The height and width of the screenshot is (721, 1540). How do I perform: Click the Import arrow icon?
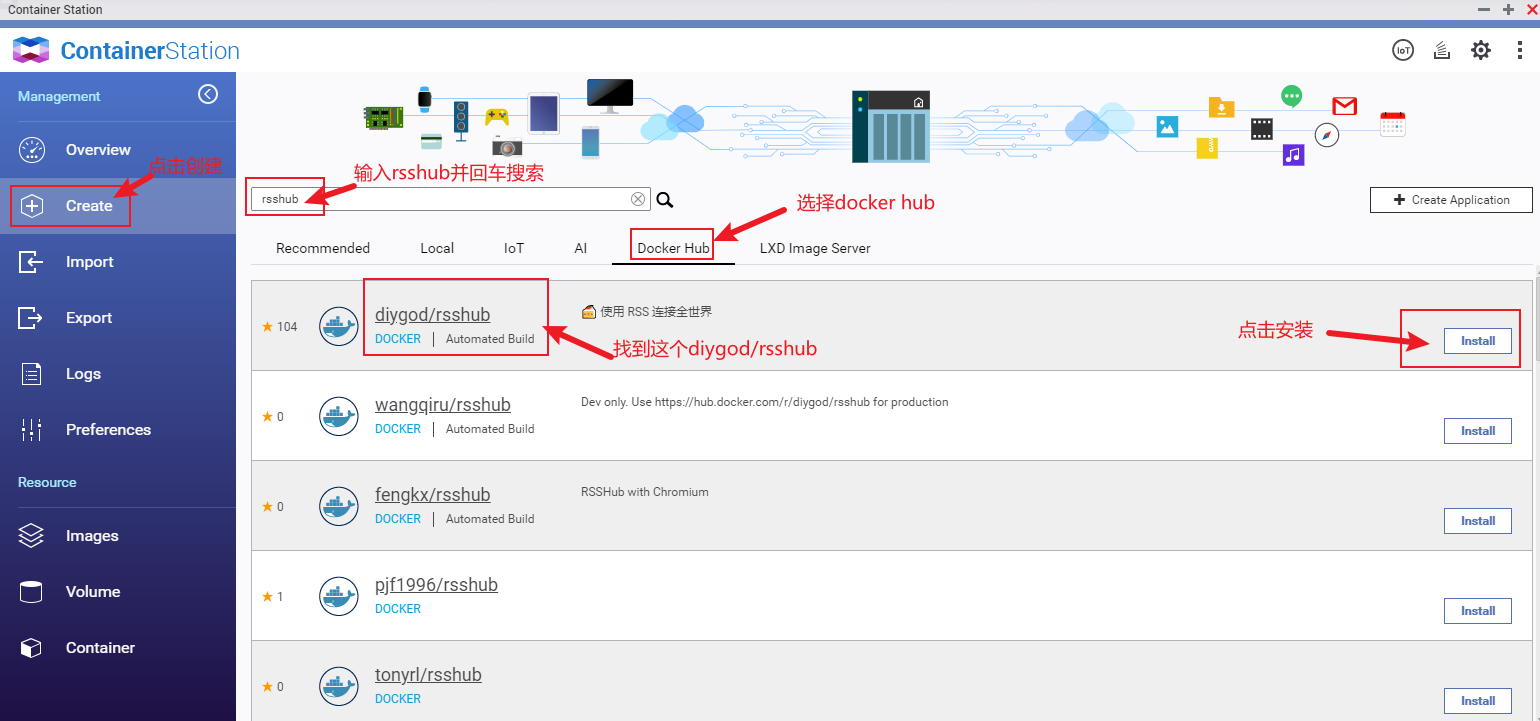click(32, 262)
